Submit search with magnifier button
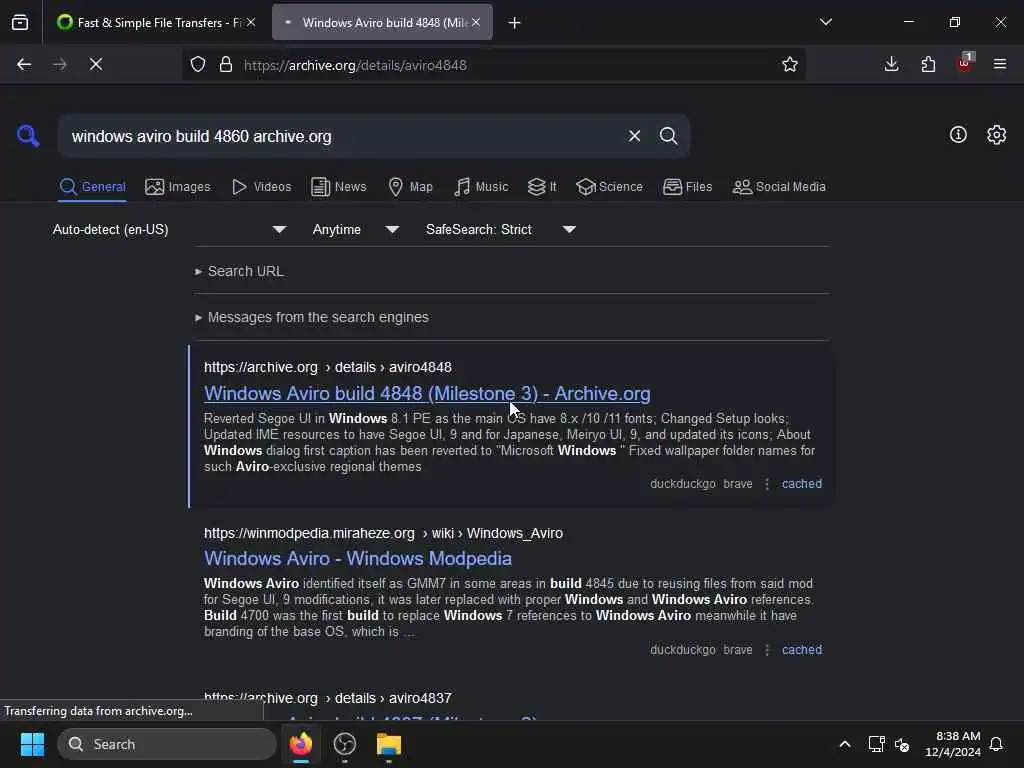 click(x=669, y=136)
